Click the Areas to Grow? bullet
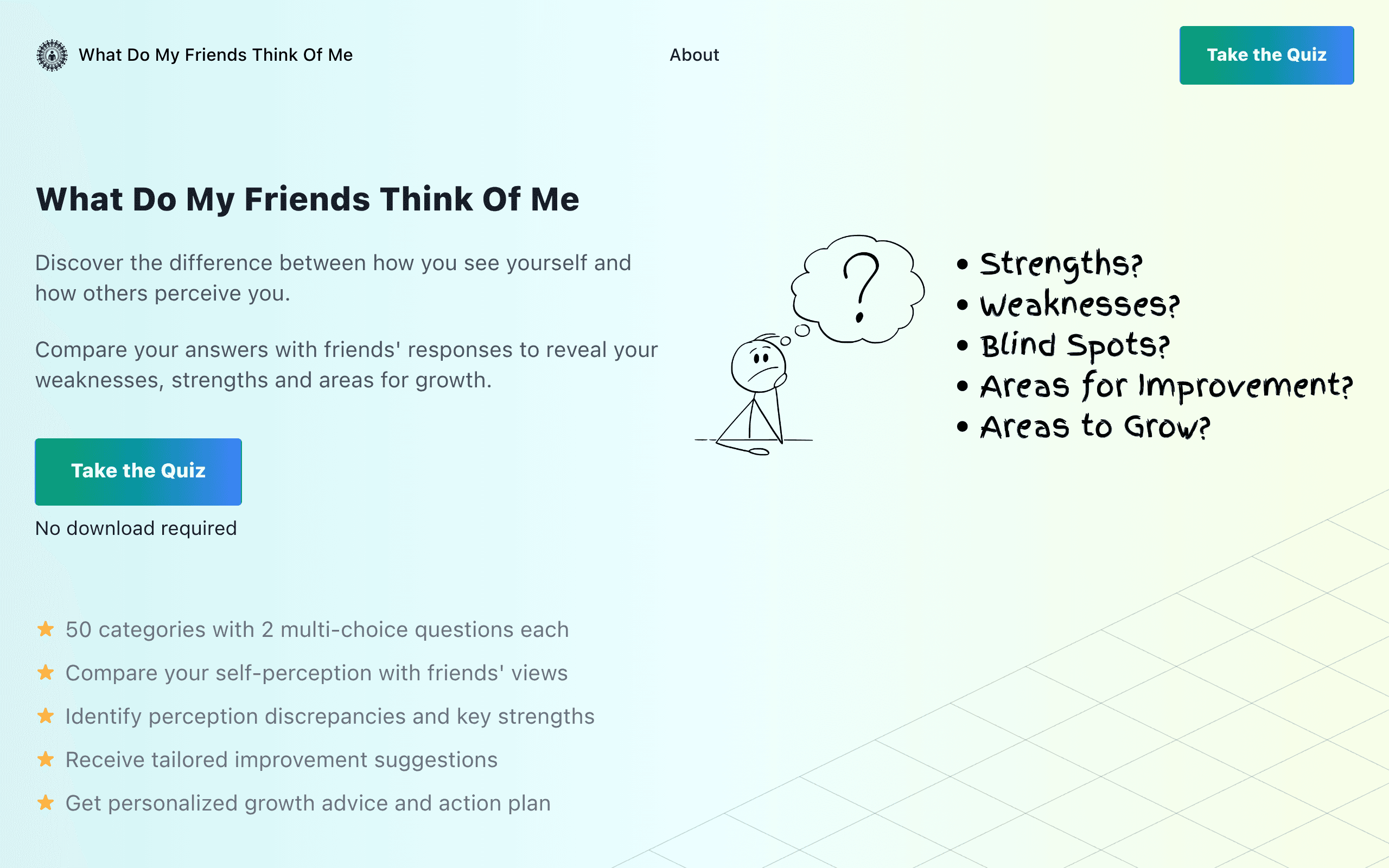1389x868 pixels. (1084, 426)
